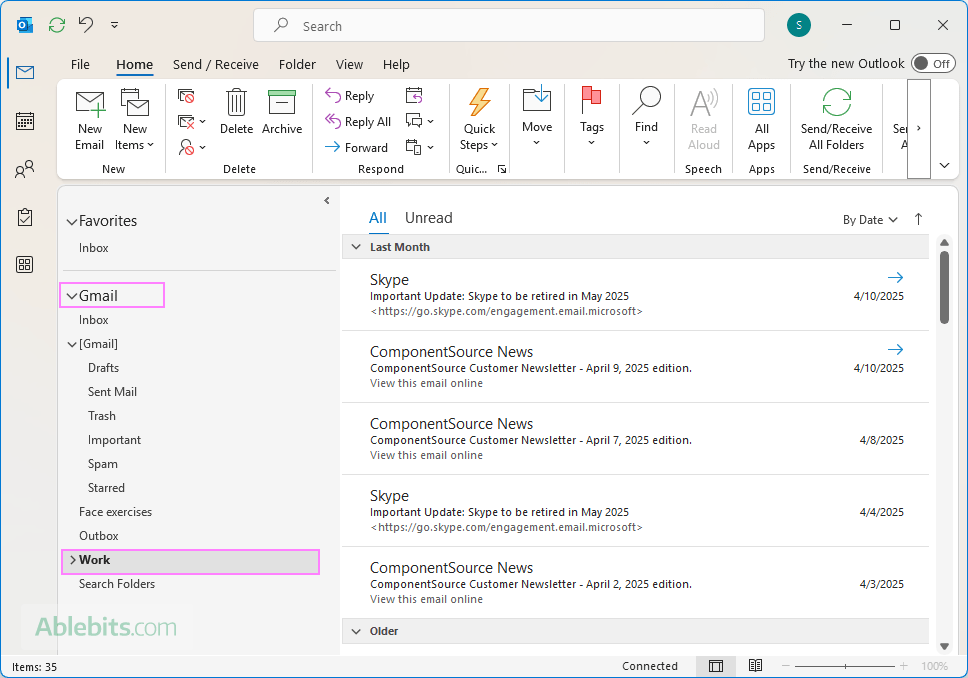968x678 pixels.
Task: Open More Apps grid in sidebar
Action: tap(25, 265)
